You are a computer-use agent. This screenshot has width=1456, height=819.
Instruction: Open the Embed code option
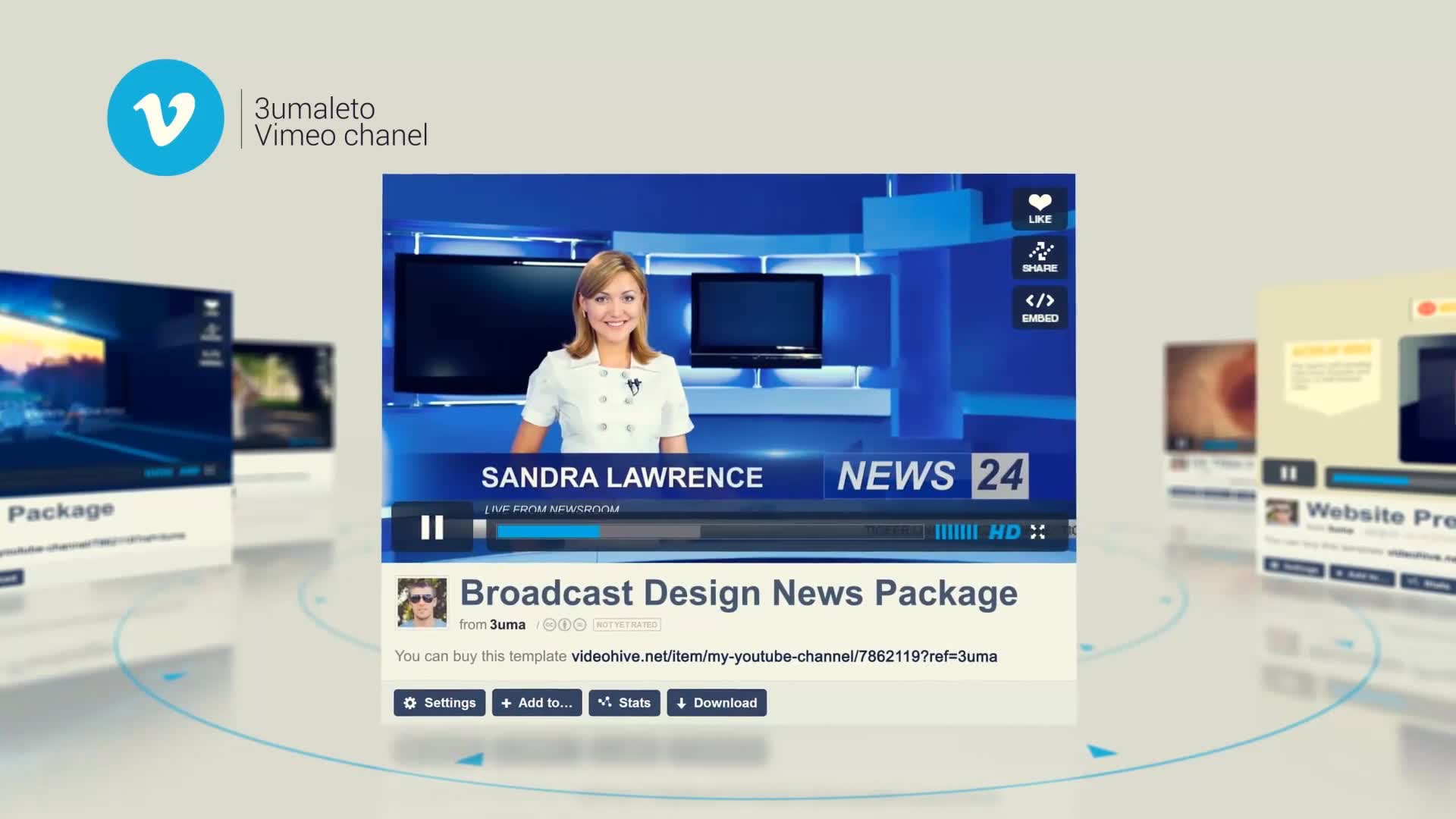click(1040, 308)
